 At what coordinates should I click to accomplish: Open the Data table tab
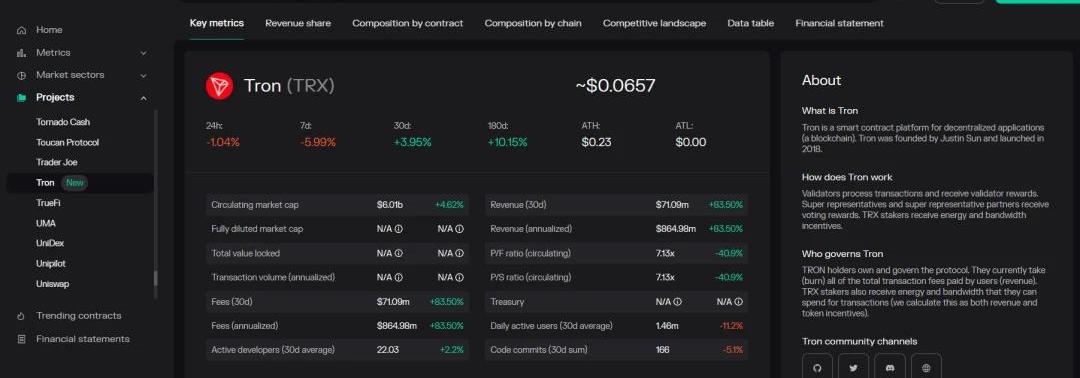click(x=751, y=23)
